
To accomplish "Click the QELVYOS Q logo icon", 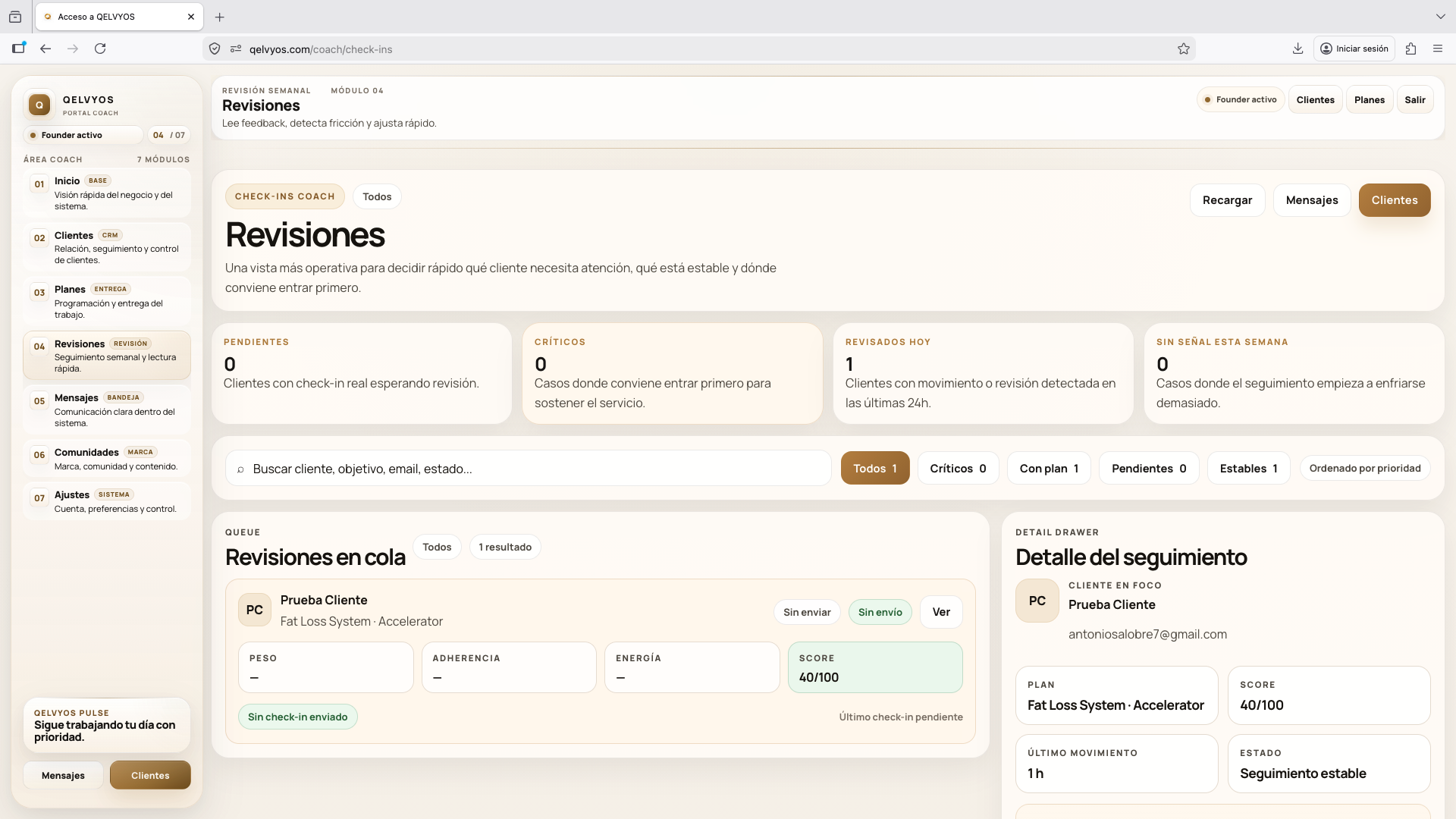I will point(39,105).
